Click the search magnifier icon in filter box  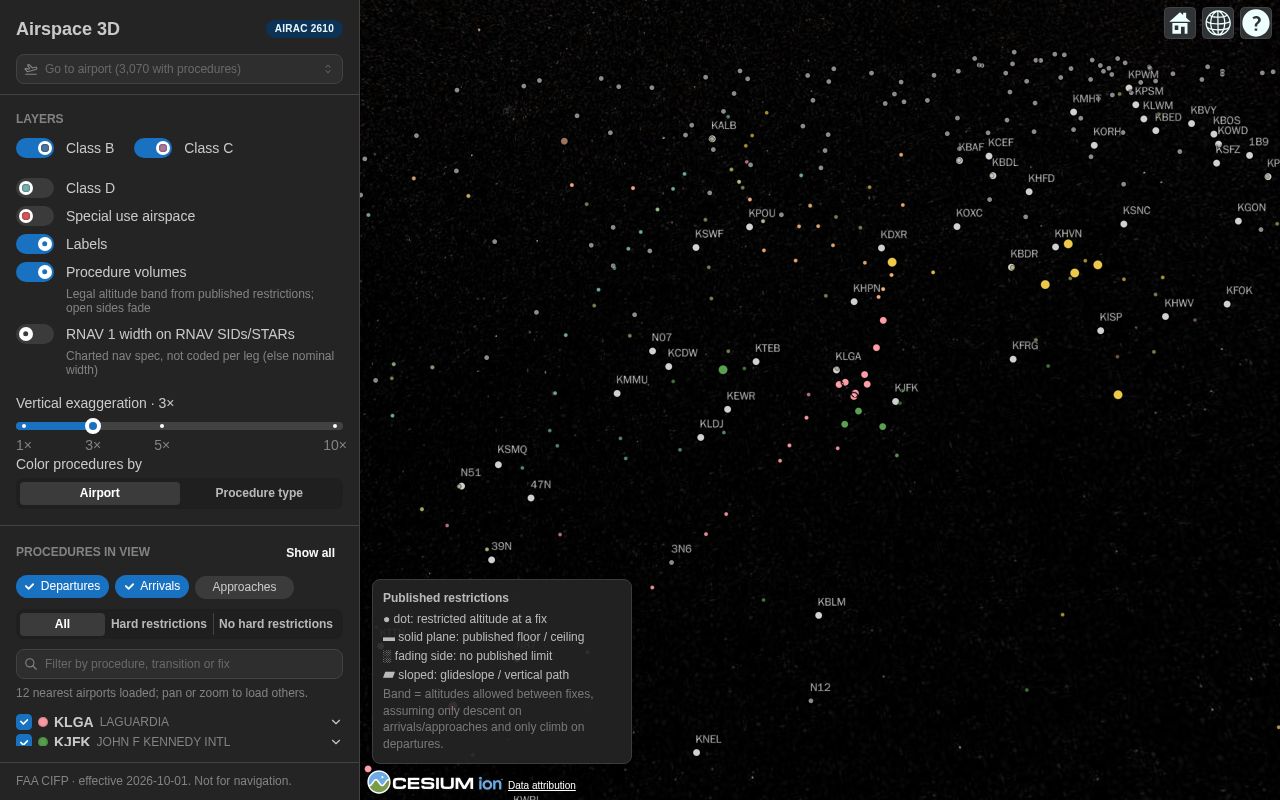click(31, 664)
